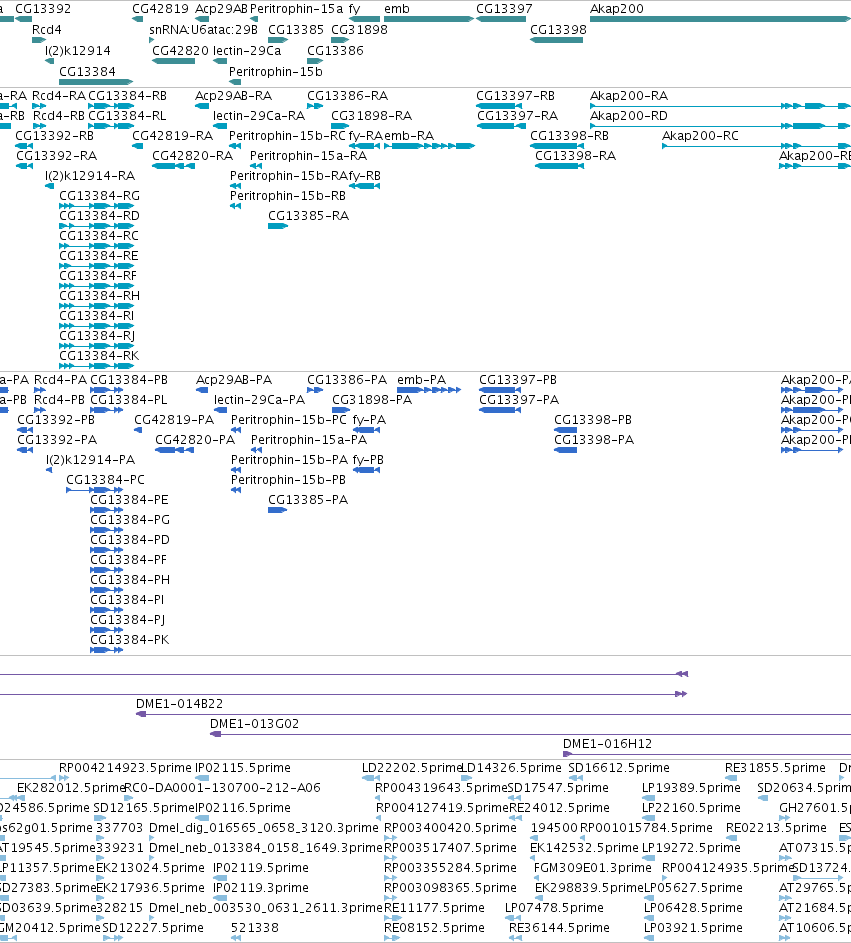
Task: Click the l(2)k12914 gene name
Action: pos(78,51)
